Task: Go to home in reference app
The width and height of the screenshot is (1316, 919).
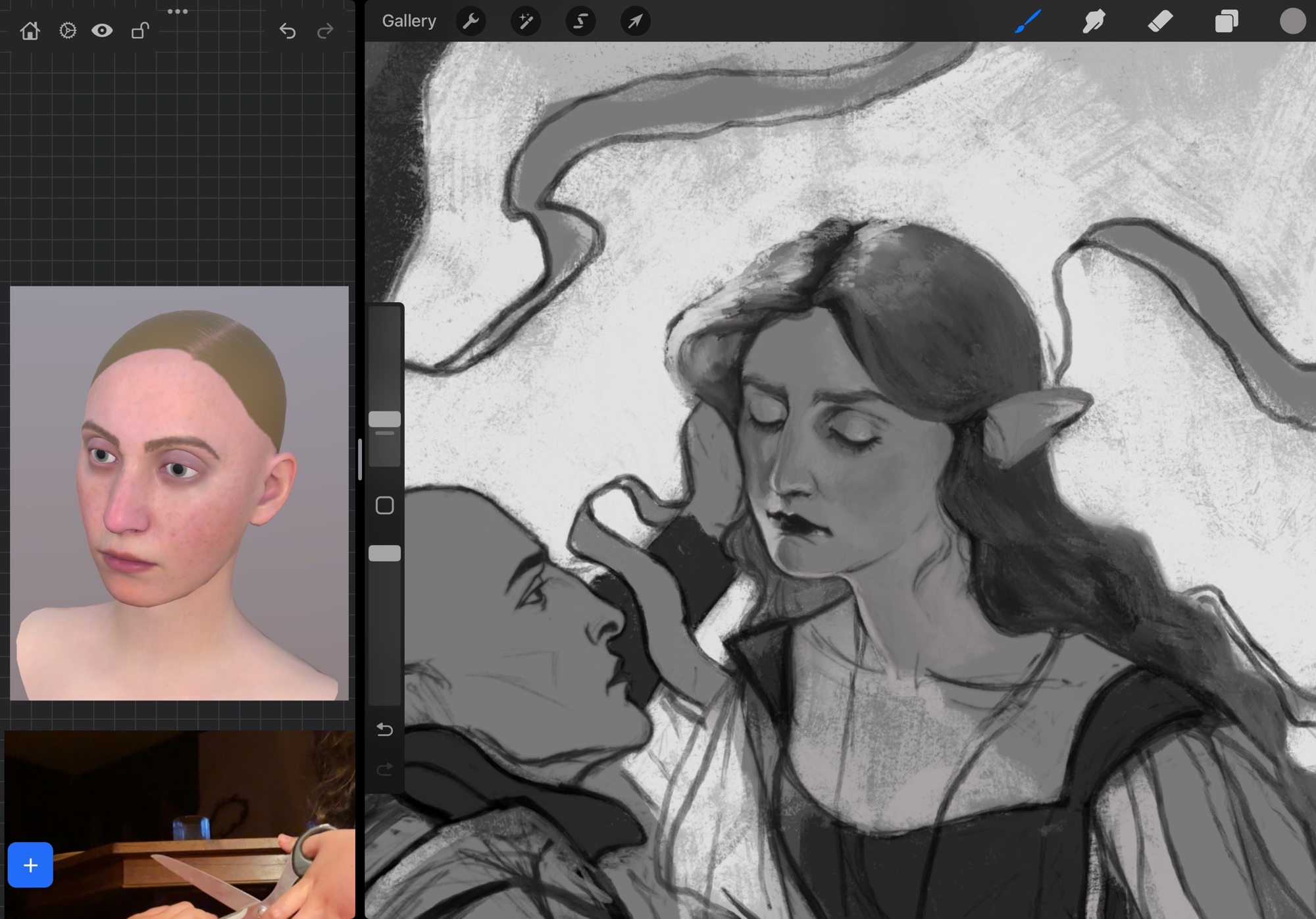Action: click(x=30, y=31)
